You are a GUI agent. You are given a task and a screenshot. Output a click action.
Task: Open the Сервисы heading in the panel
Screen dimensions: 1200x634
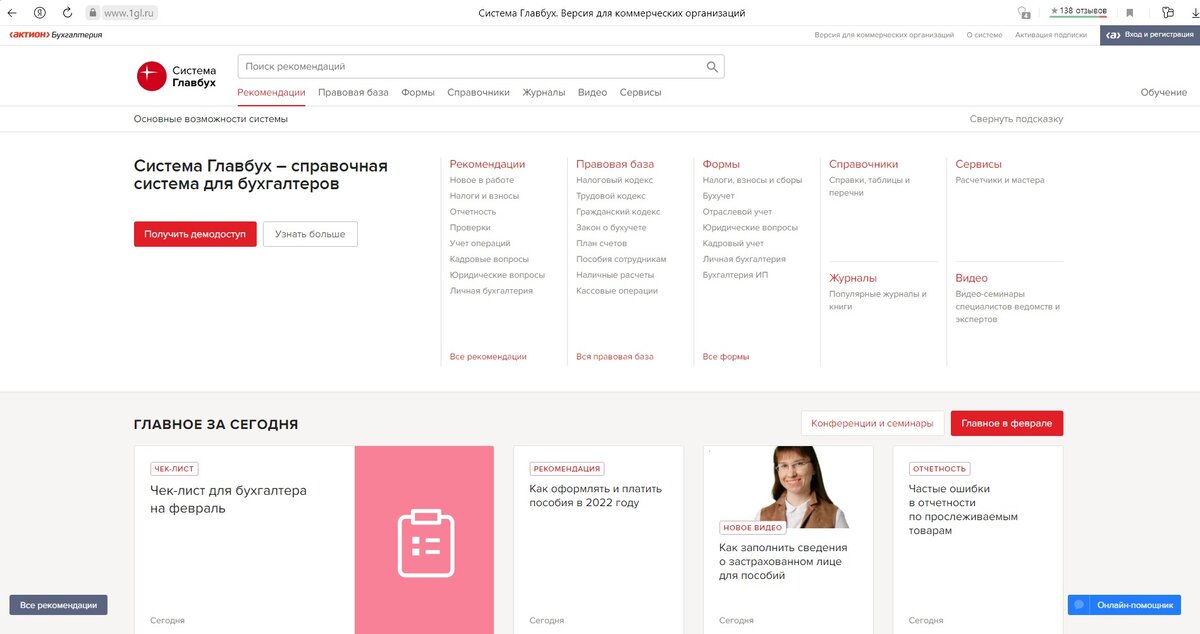click(x=978, y=164)
